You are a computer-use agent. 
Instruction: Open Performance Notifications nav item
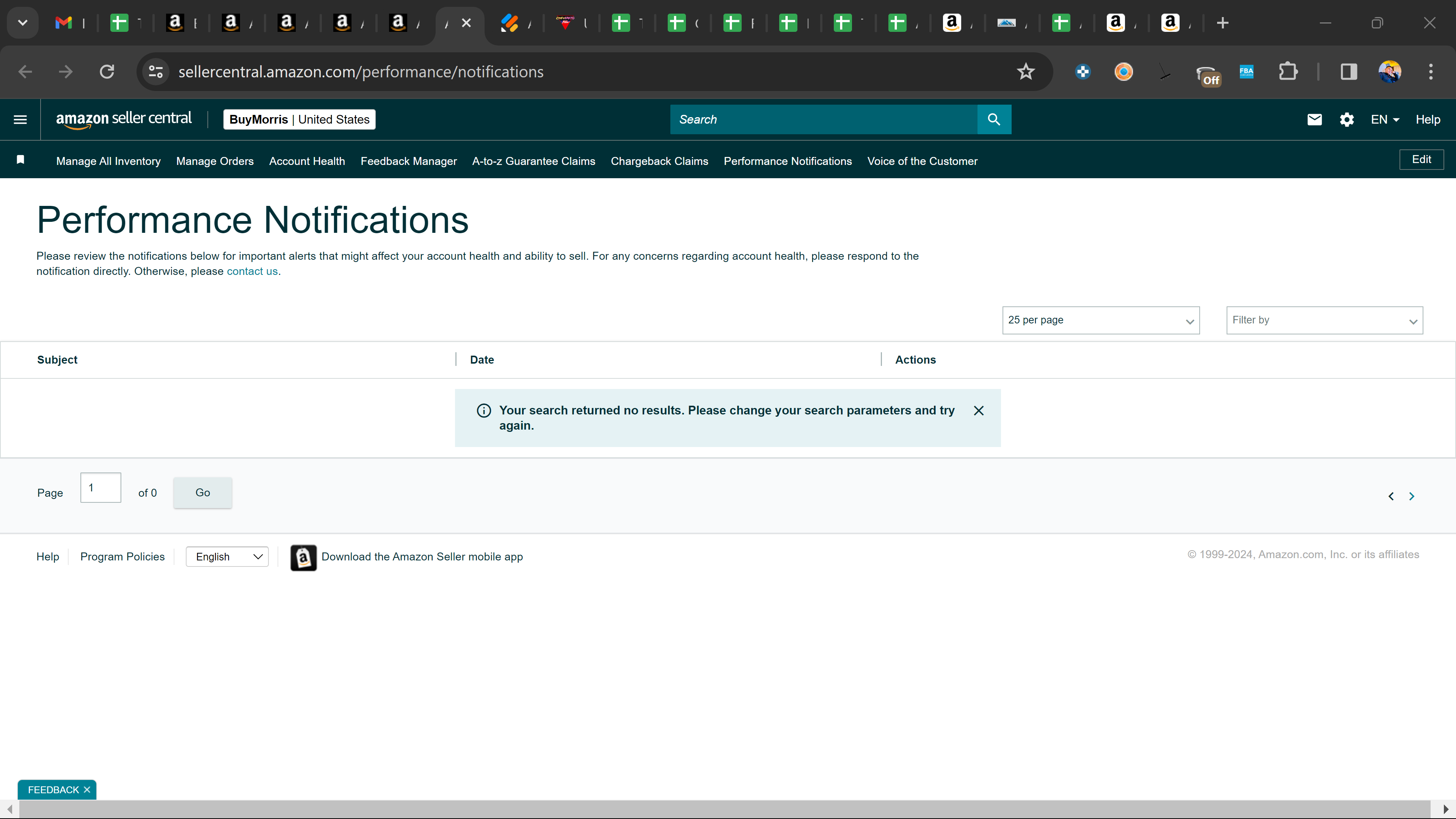788,161
